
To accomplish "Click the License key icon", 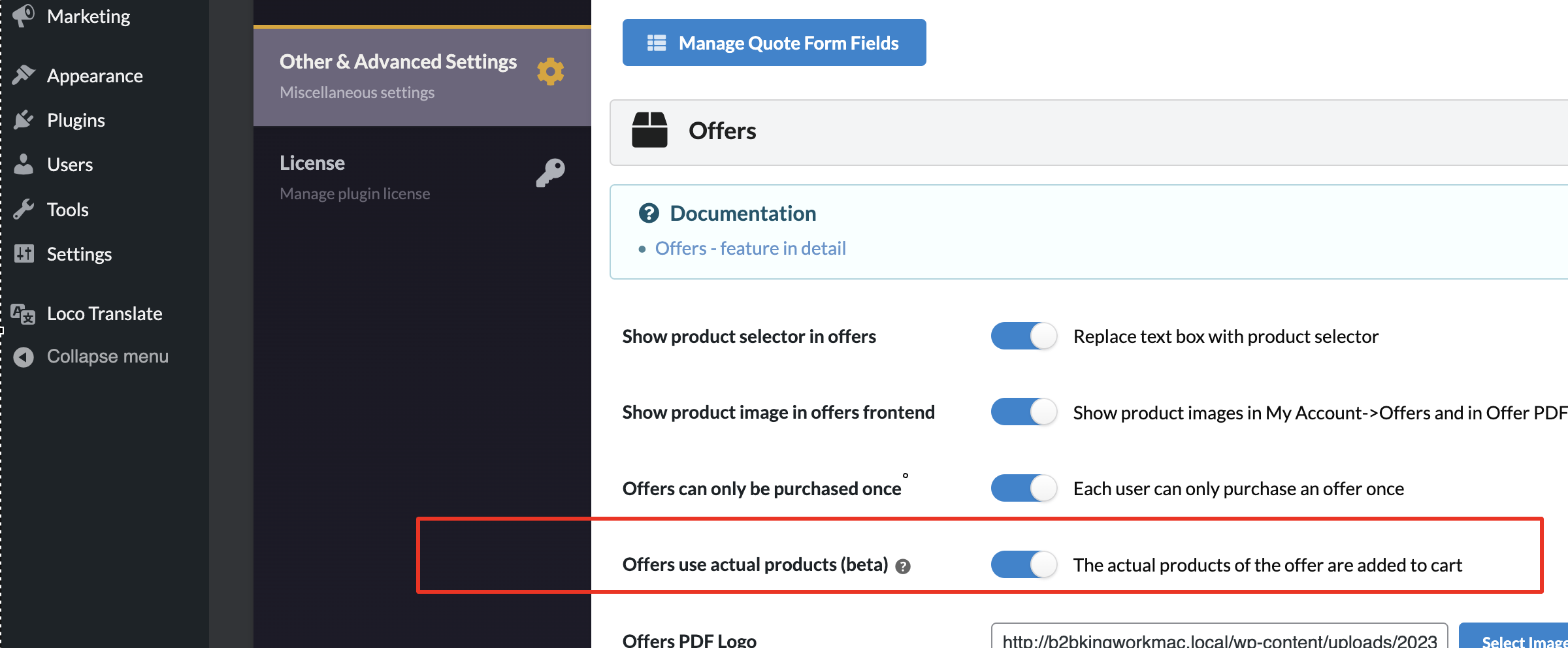I will (x=550, y=172).
